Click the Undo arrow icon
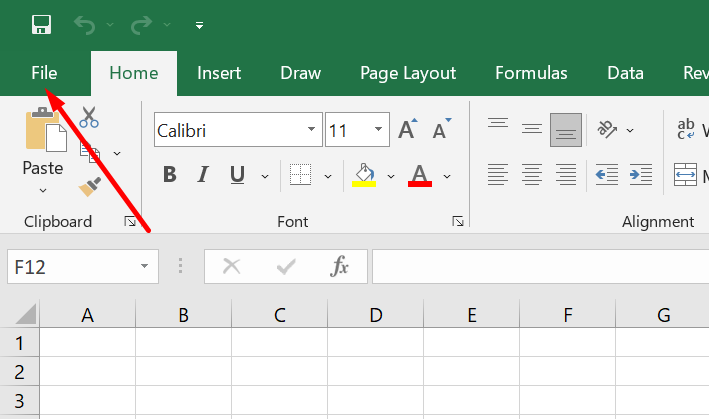Viewport: 709px width, 419px height. pyautogui.click(x=85, y=25)
